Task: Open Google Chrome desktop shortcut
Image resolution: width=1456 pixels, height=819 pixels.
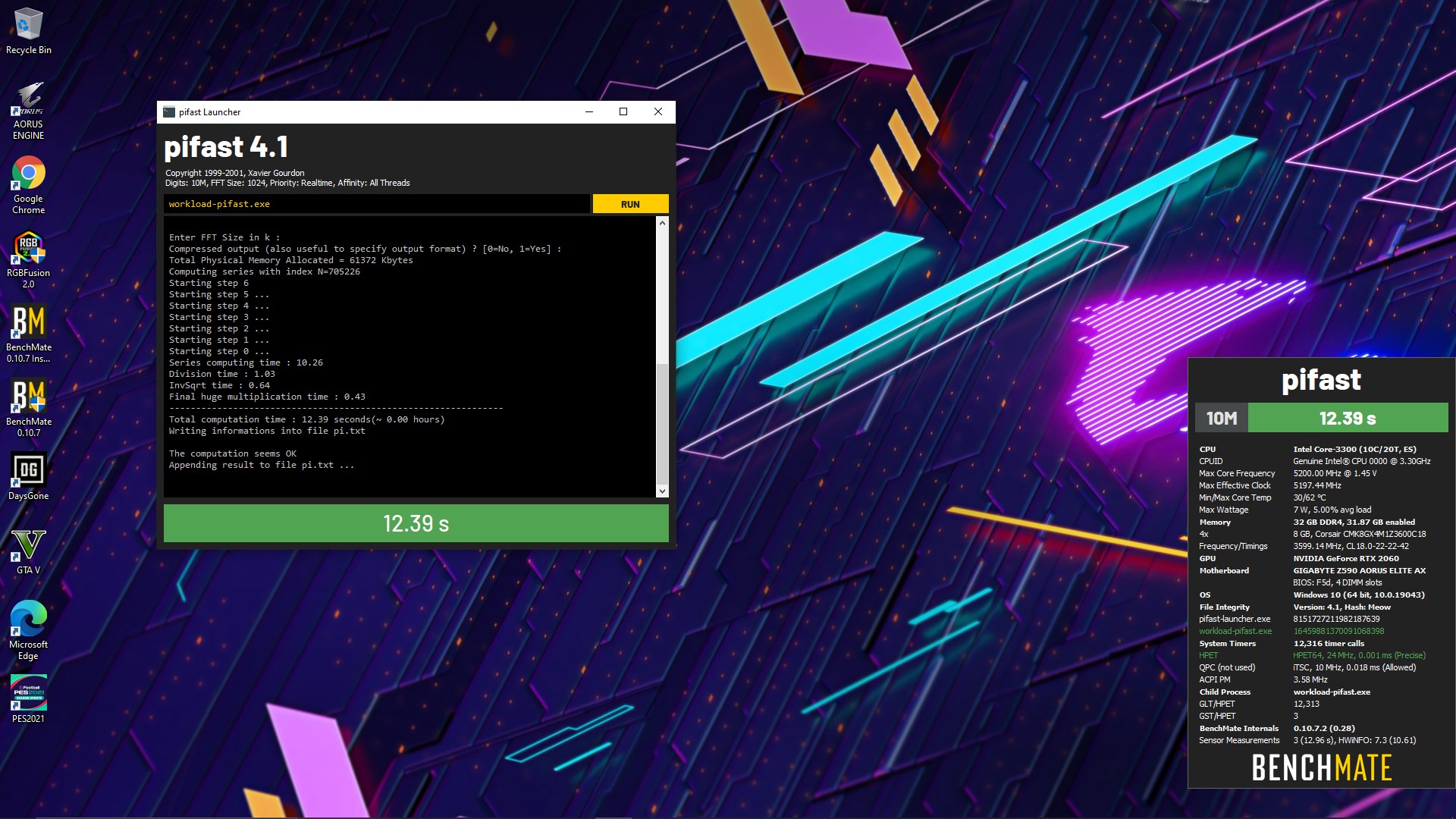Action: [28, 185]
